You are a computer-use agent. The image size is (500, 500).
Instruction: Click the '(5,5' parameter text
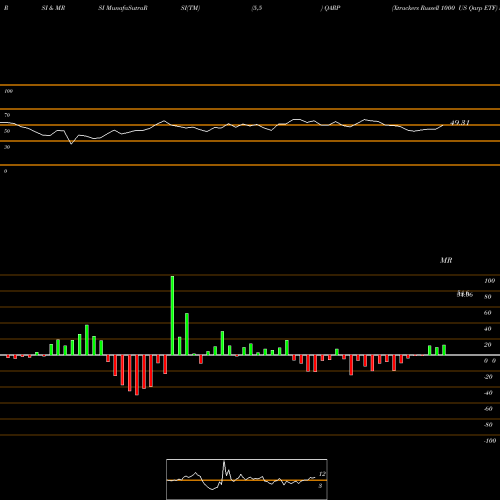(257, 8)
